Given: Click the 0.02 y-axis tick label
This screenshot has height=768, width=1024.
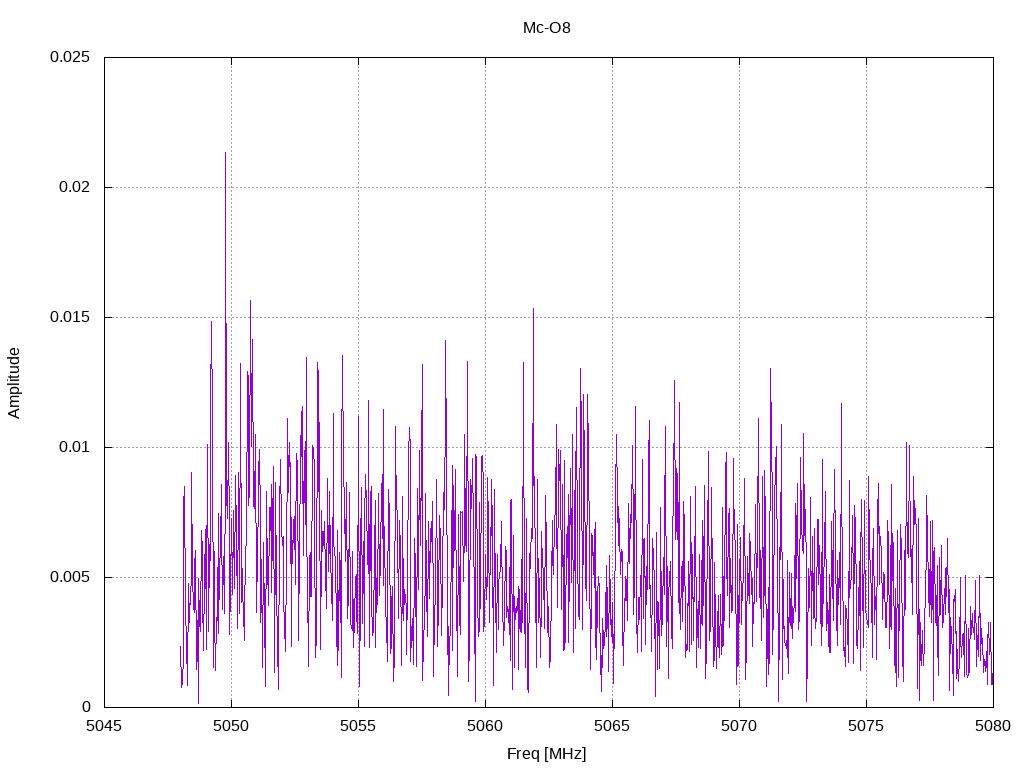Looking at the screenshot, I should click(74, 187).
